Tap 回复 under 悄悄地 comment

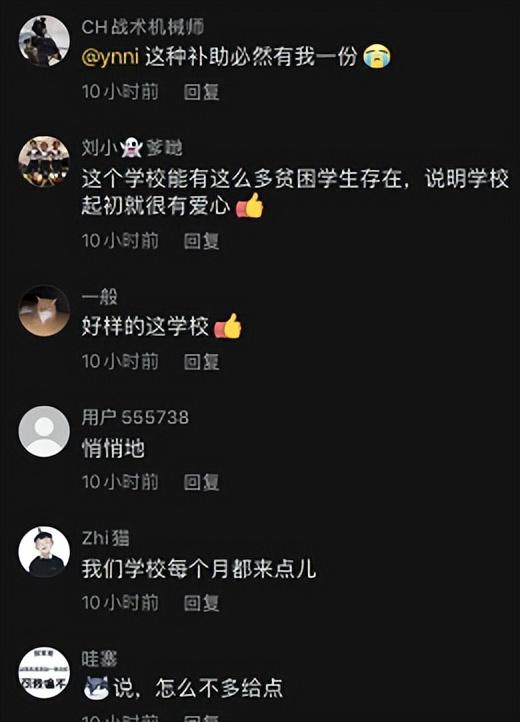202,482
